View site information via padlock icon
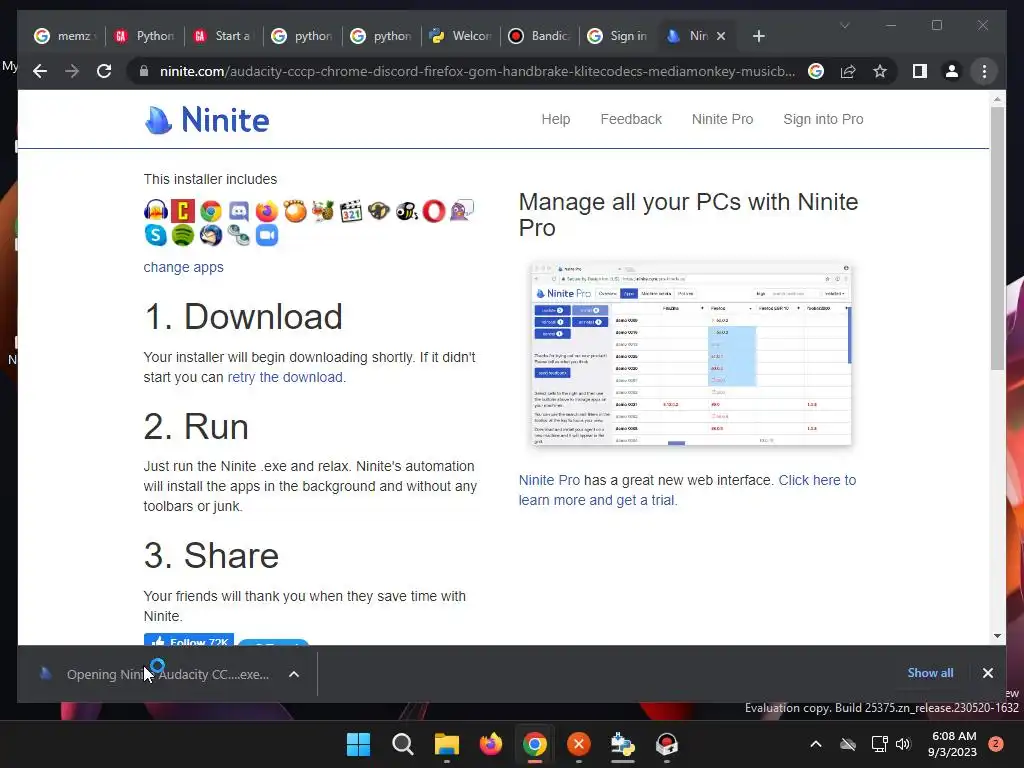Screen dimensions: 1024x768 click(x=144, y=71)
